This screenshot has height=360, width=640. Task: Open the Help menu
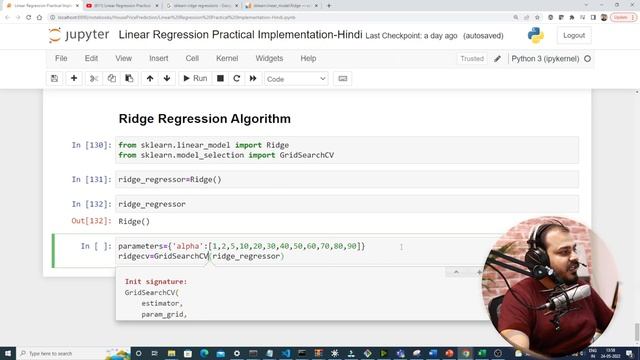click(308, 58)
